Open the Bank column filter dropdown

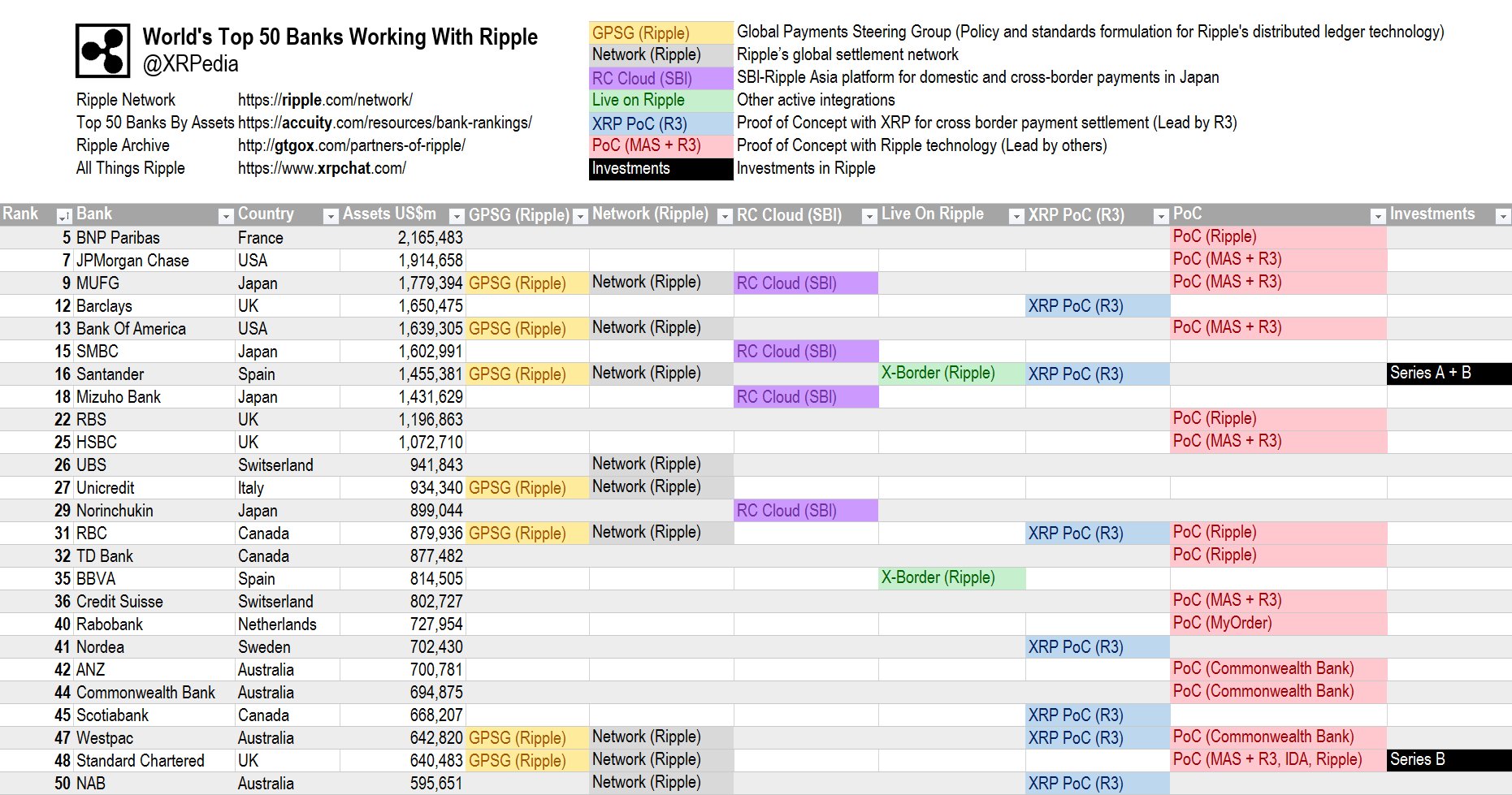(226, 216)
